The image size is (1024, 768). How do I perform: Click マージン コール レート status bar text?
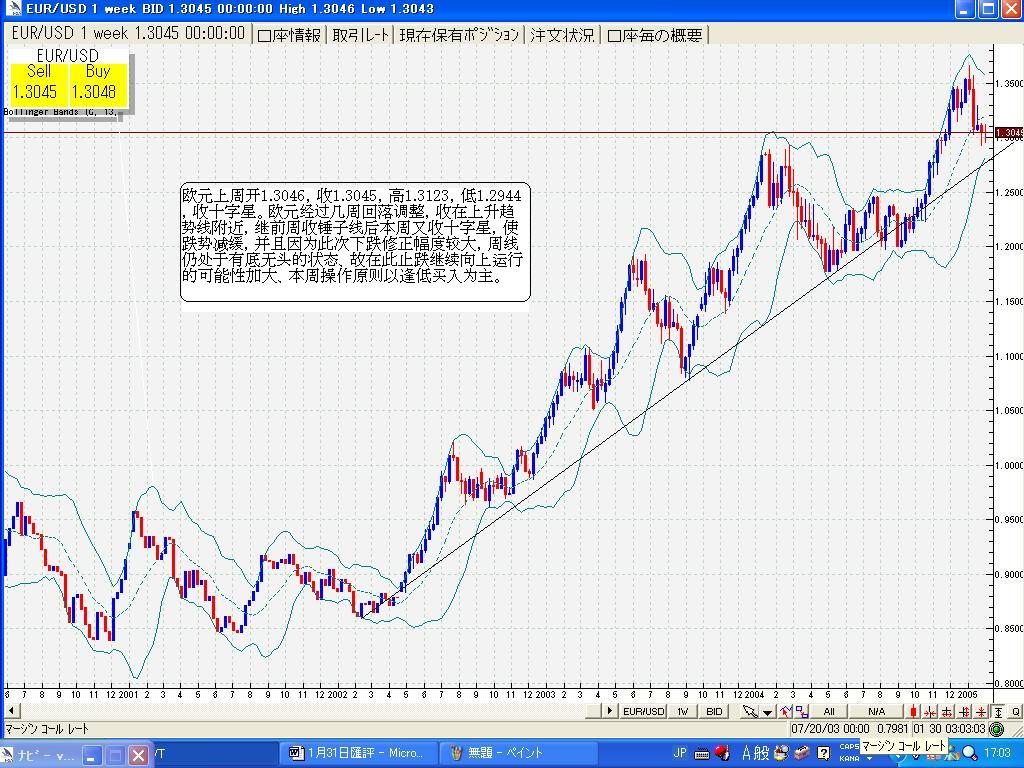pos(47,729)
